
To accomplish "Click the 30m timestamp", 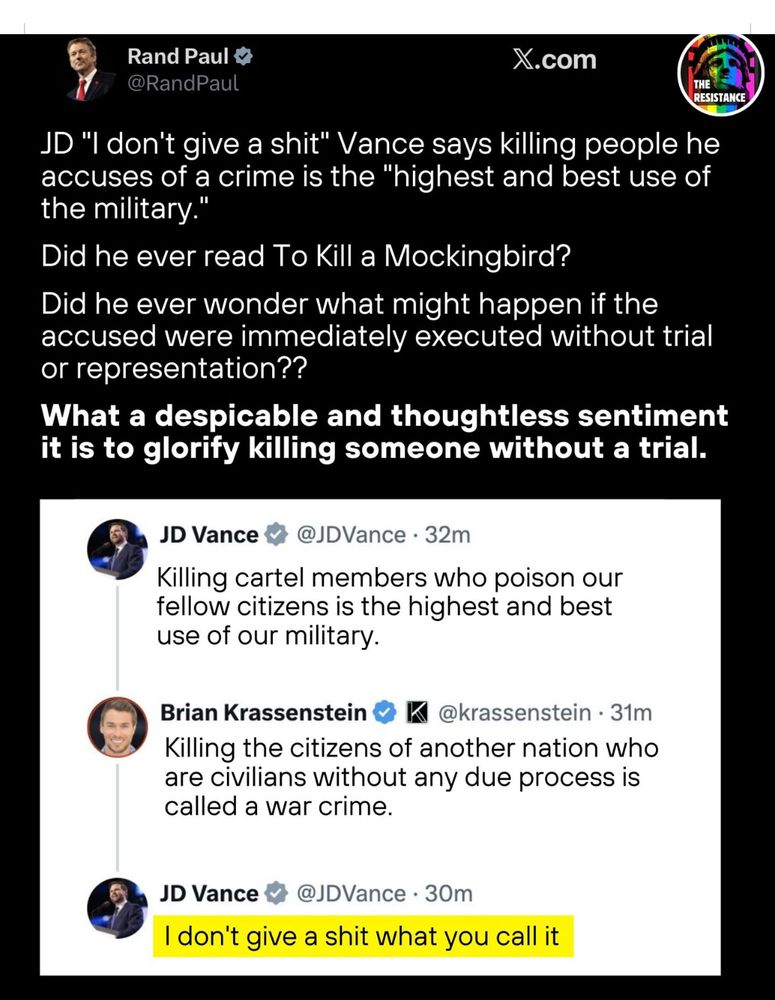I will (448, 894).
